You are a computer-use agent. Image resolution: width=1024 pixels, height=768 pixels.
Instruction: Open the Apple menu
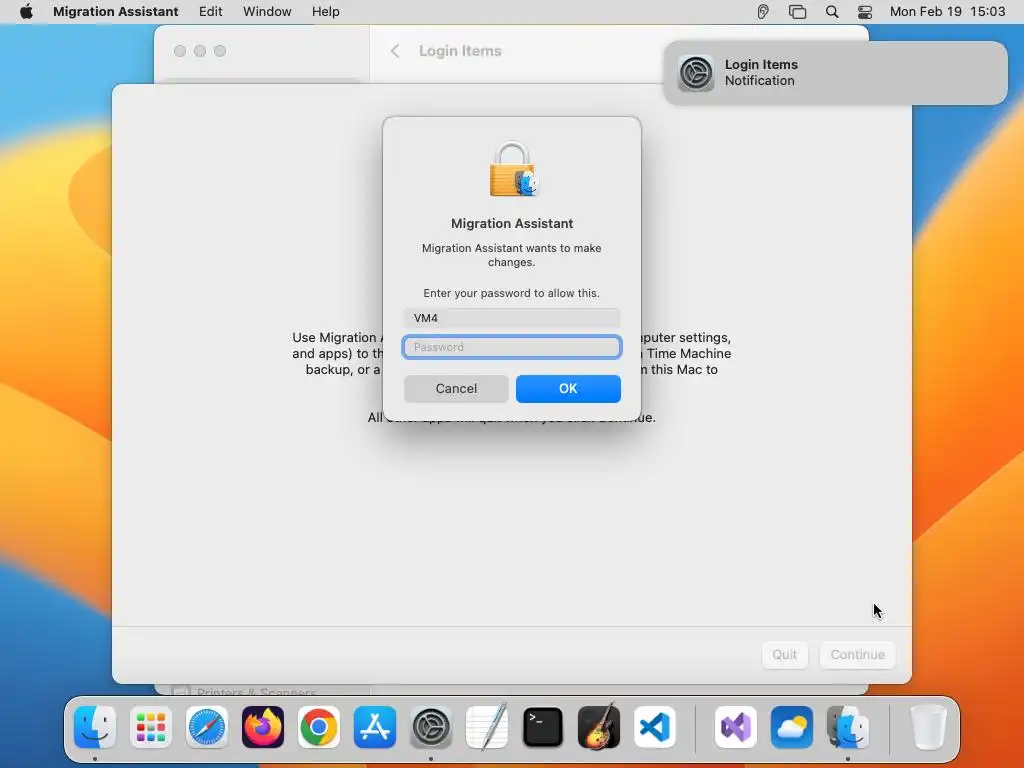(x=26, y=11)
